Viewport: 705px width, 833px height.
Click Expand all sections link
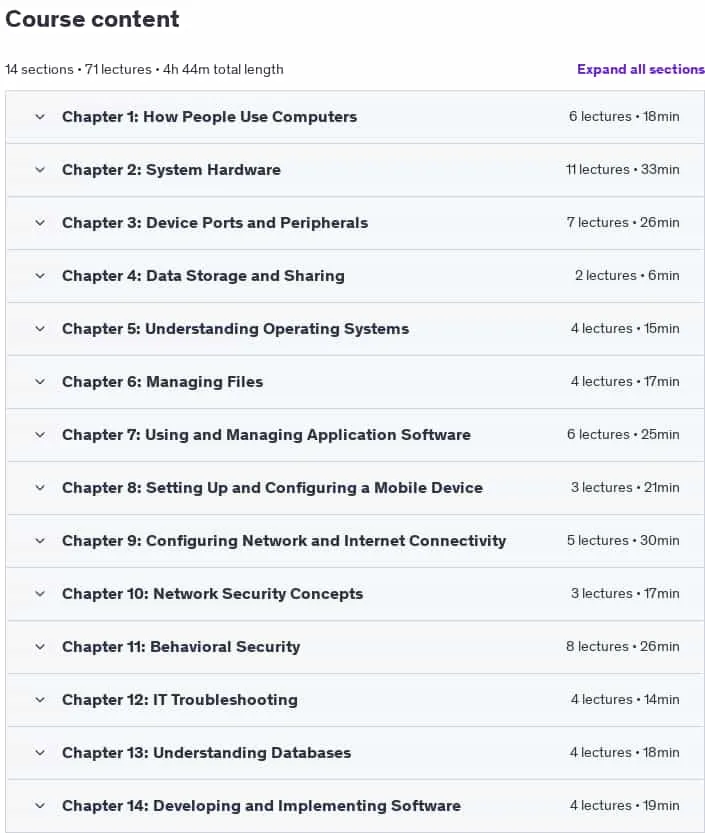641,70
